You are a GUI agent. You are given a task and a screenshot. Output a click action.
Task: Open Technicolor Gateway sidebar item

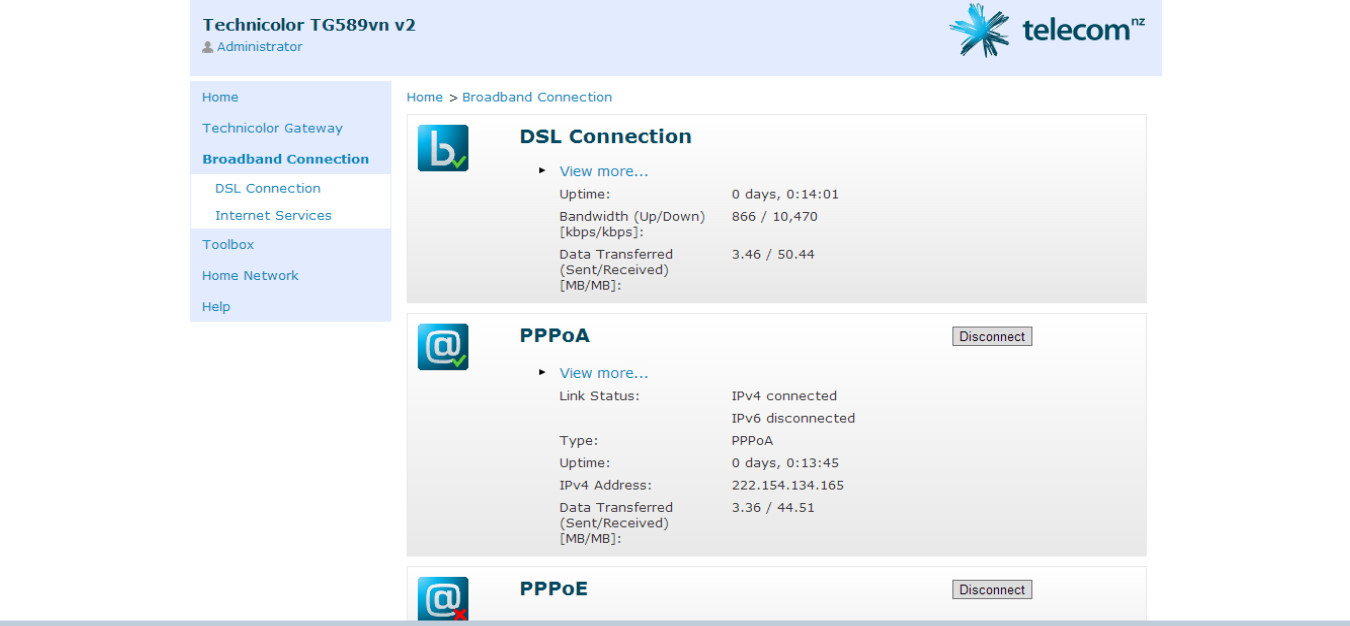tap(272, 128)
